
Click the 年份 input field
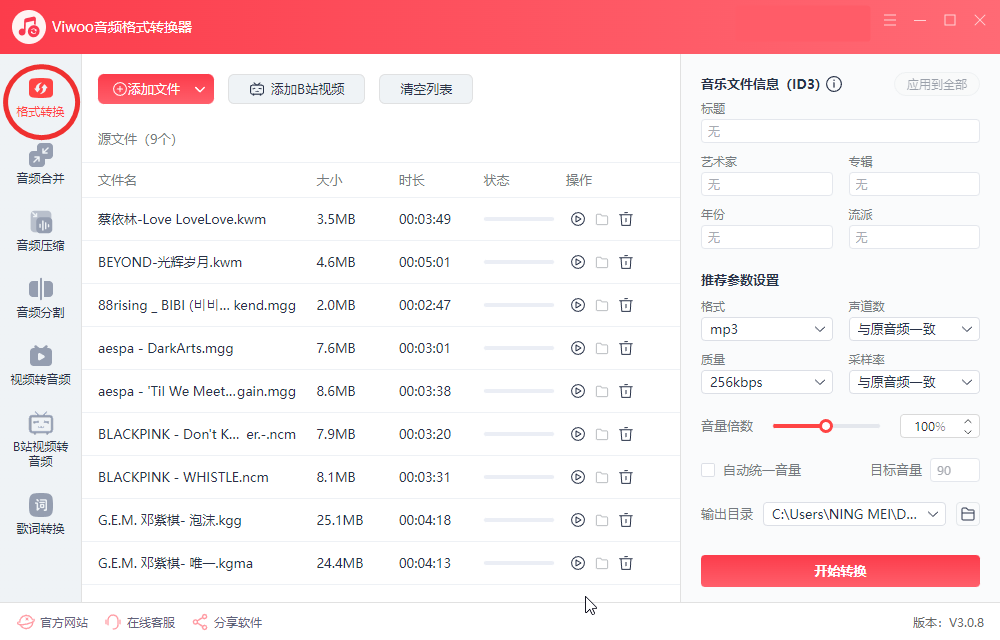tap(767, 237)
